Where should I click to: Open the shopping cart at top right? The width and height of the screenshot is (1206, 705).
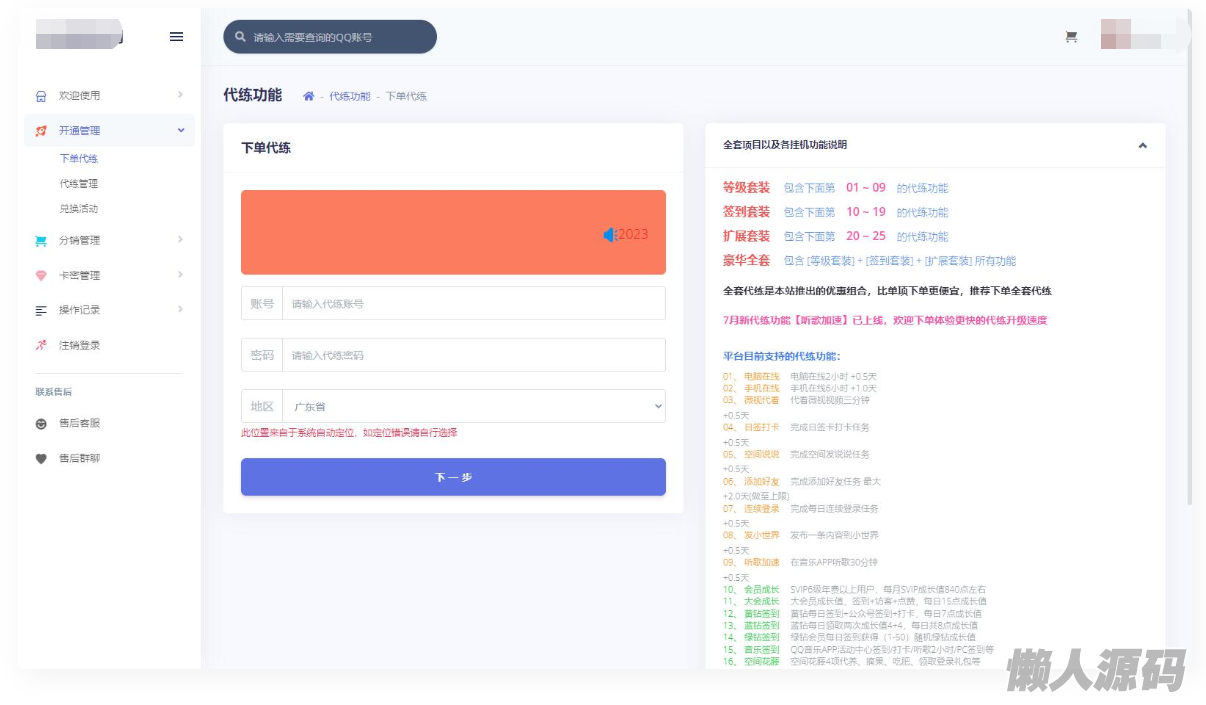pos(1071,36)
